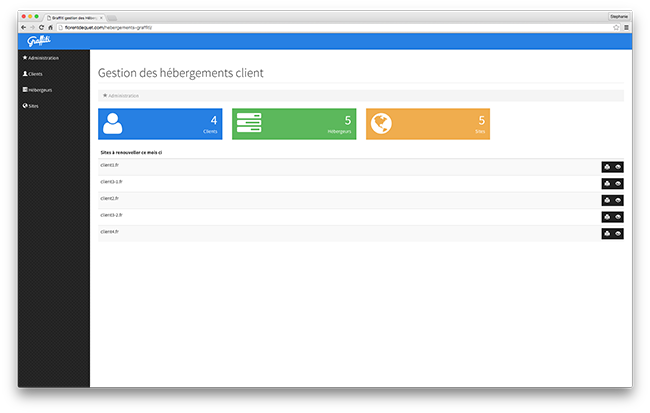Focus the browser address bar URL
This screenshot has width=650, height=413.
[109, 27]
